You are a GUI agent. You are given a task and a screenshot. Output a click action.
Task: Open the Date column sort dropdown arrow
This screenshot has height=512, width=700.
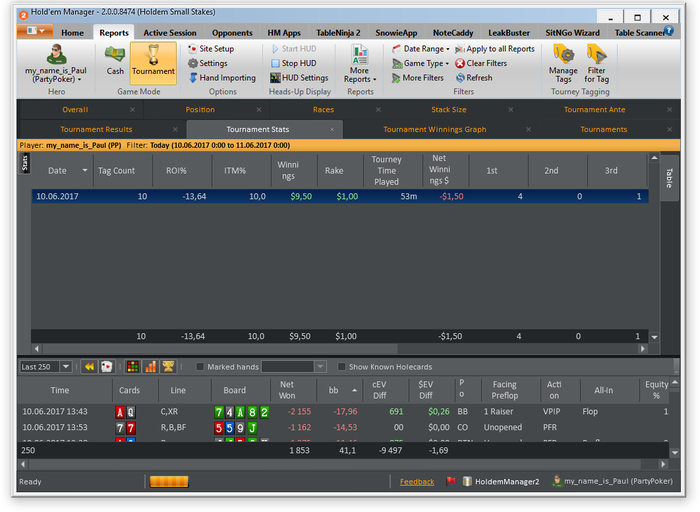(85, 170)
